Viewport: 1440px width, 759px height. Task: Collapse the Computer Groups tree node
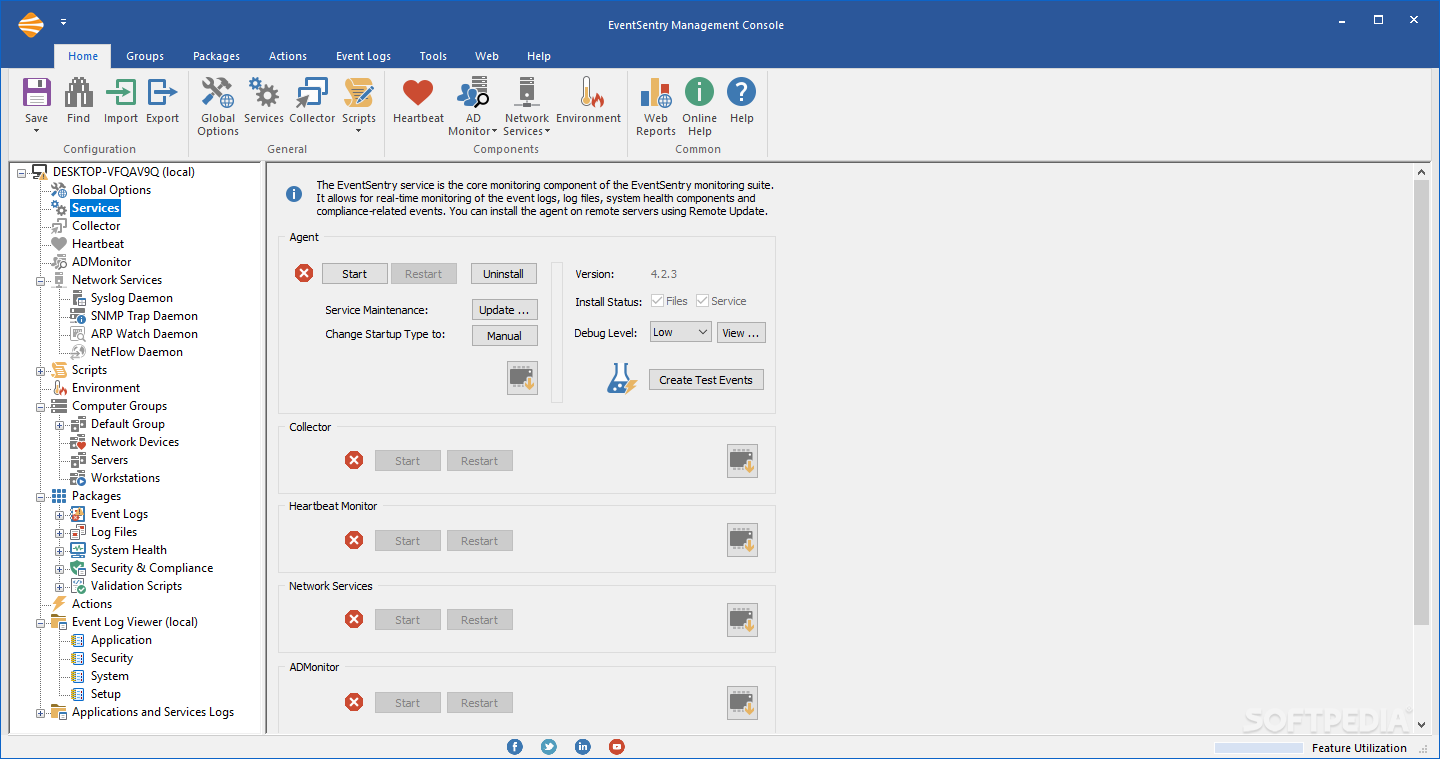click(42, 406)
